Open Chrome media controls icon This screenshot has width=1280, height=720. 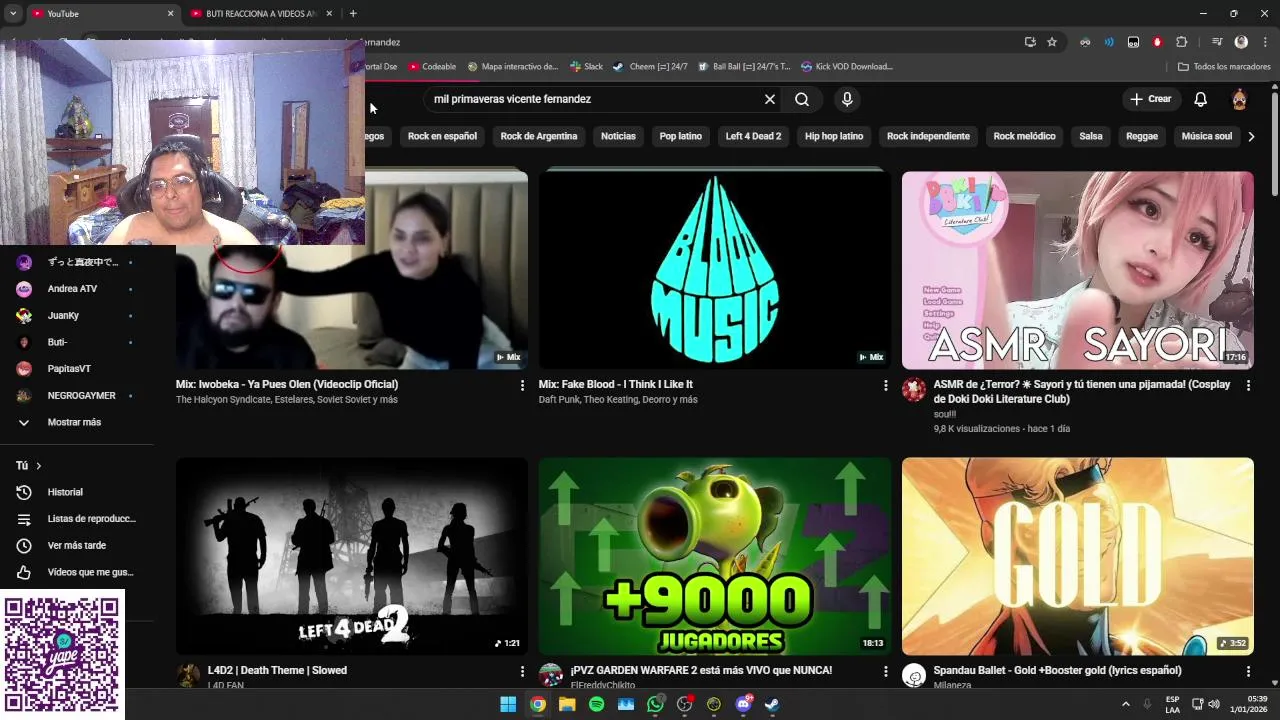pyautogui.click(x=1217, y=42)
